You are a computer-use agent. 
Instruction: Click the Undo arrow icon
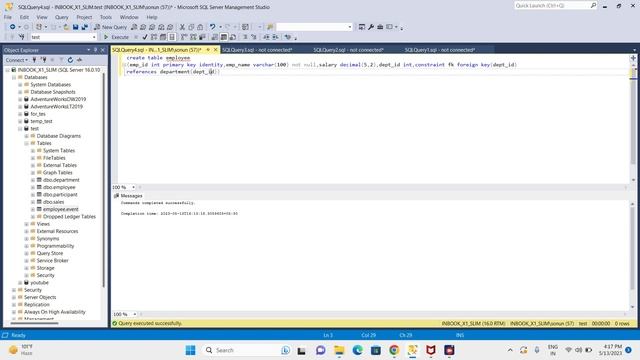point(212,27)
